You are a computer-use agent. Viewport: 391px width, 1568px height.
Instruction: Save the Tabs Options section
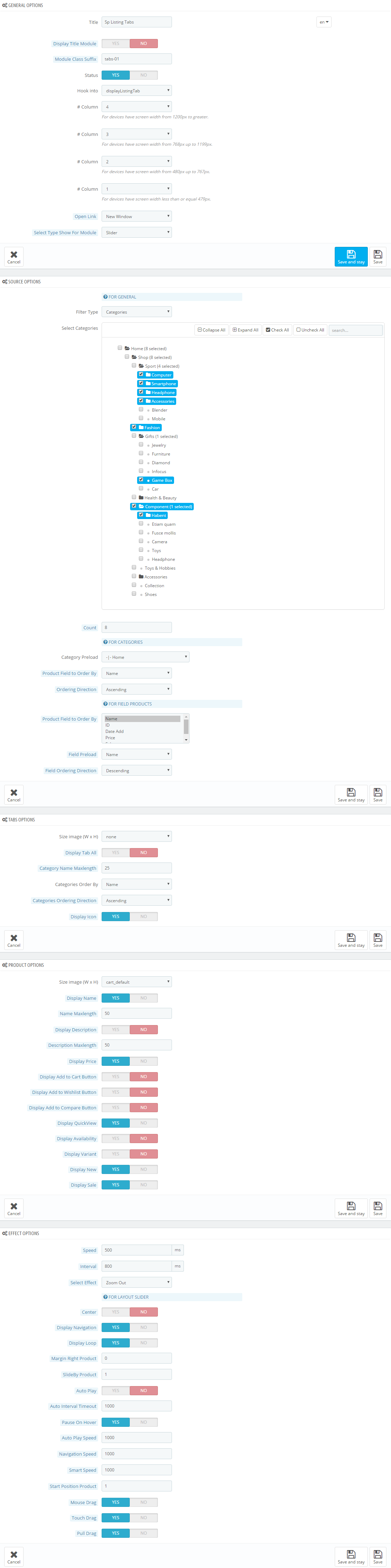coord(378,940)
